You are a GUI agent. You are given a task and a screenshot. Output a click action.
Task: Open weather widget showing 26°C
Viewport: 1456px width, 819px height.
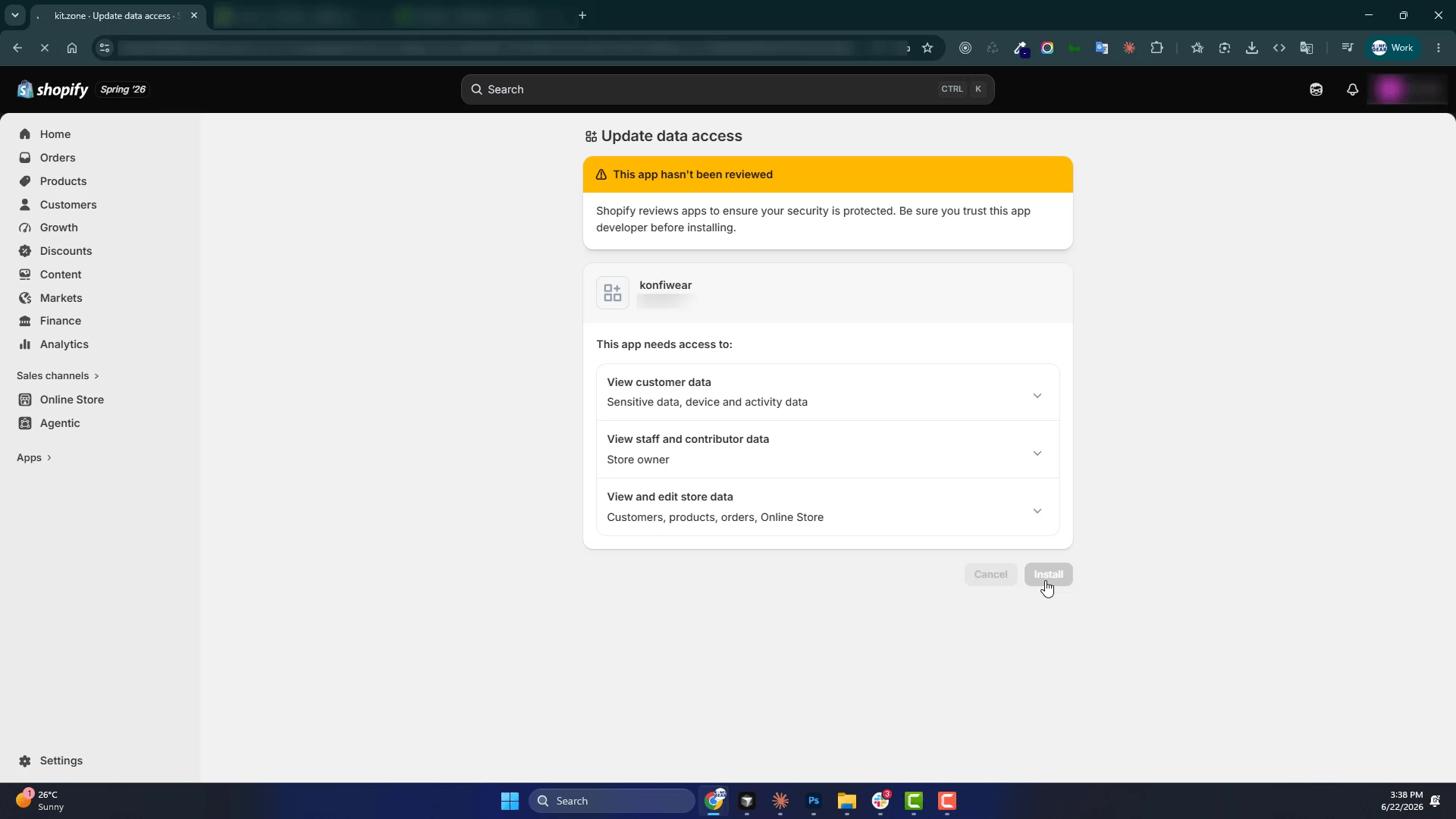(39, 801)
